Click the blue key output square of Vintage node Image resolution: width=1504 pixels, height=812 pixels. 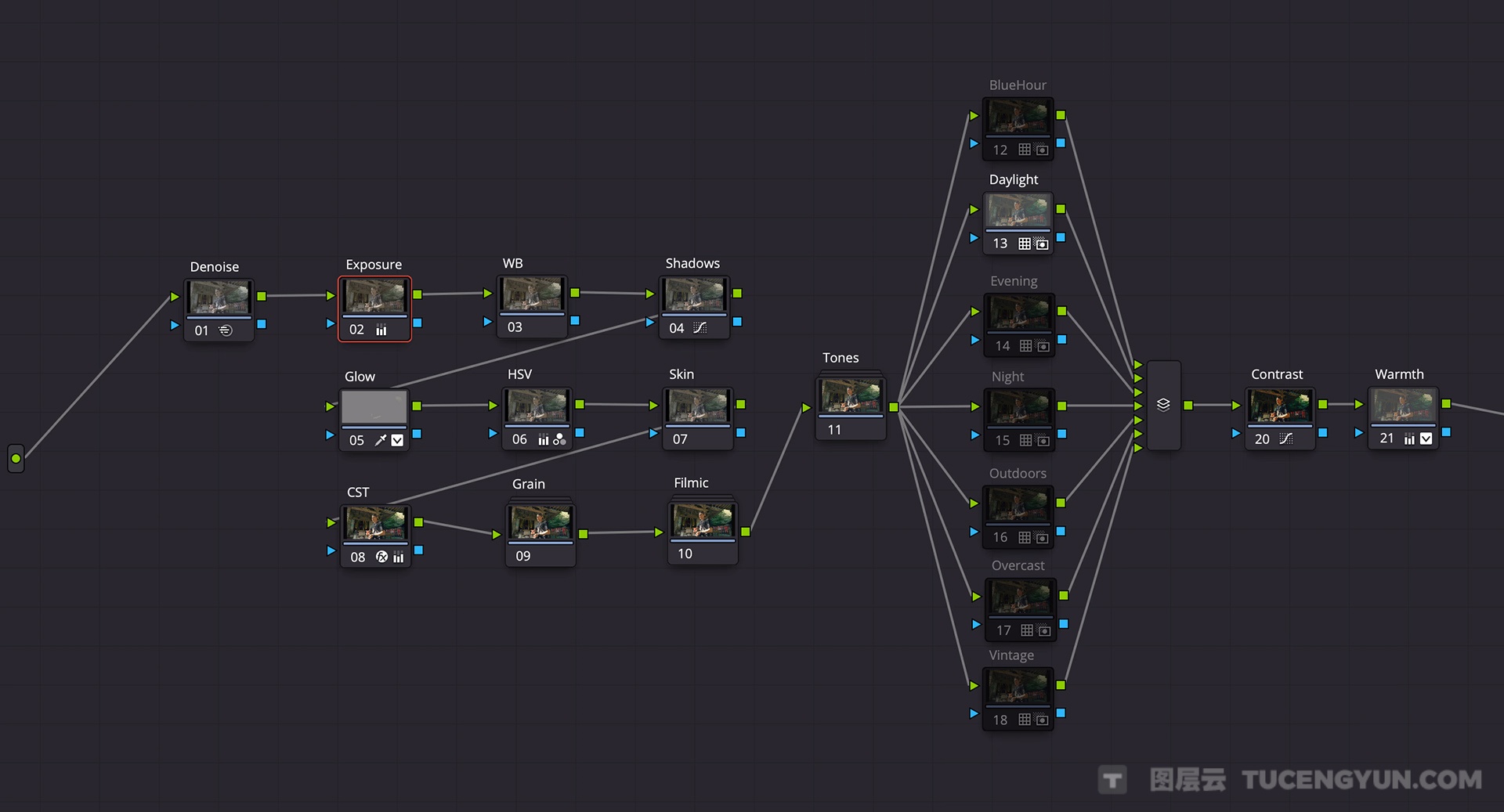tap(1061, 713)
